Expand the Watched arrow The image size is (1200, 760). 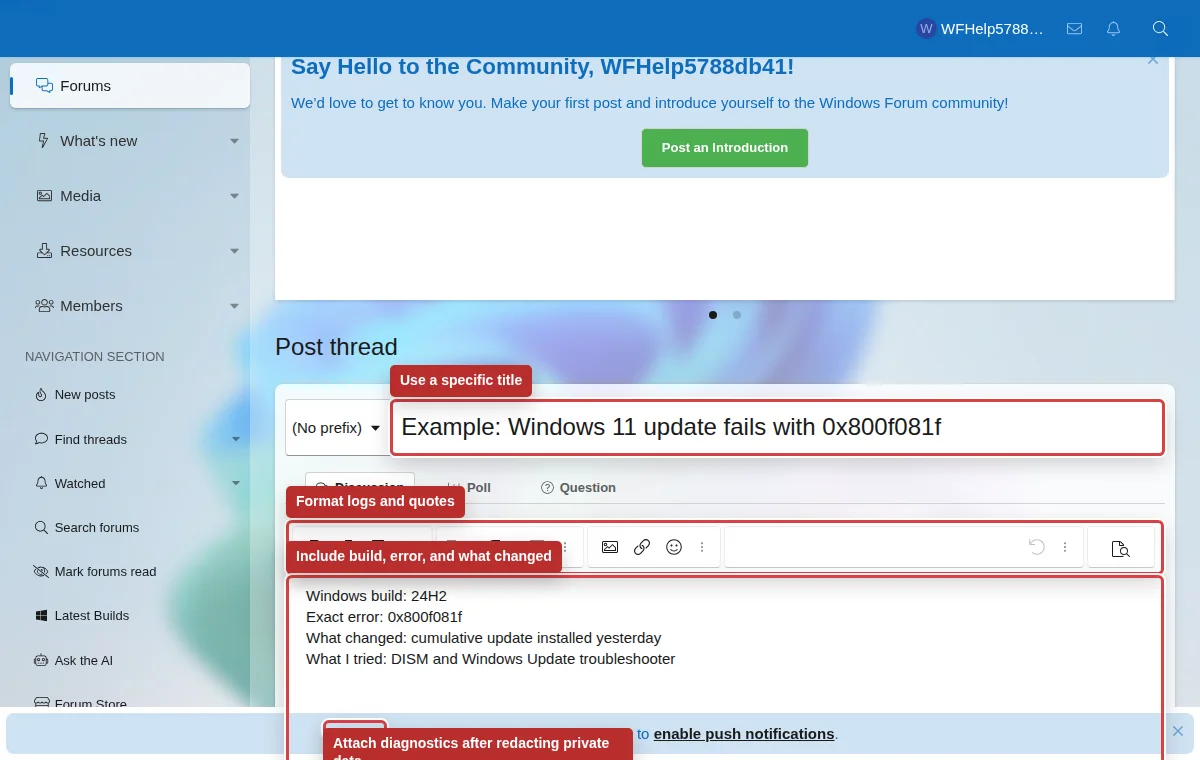coord(236,483)
